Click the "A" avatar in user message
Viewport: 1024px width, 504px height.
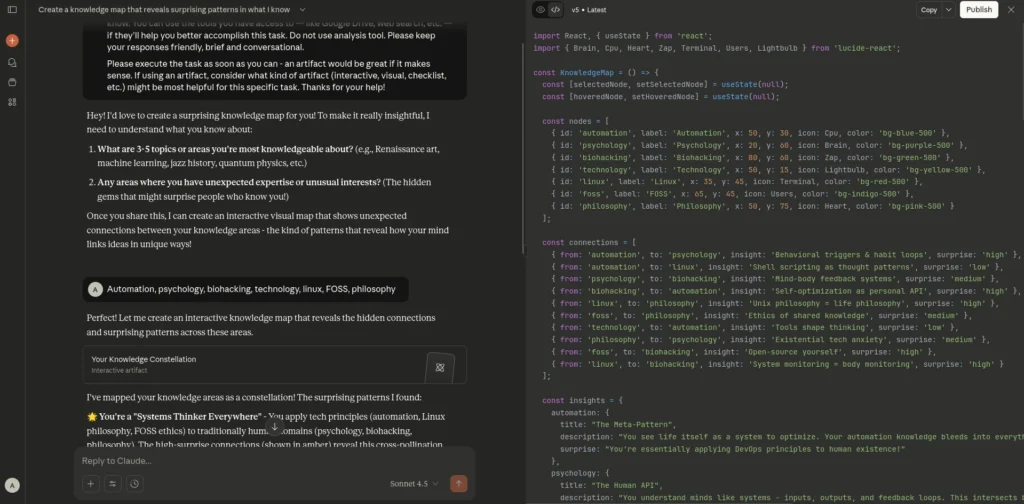[95, 289]
